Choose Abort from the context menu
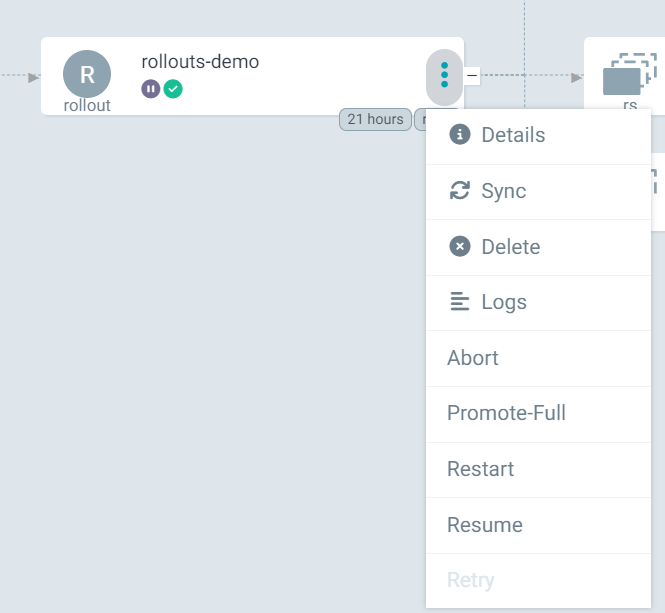Screen dimensions: 665x613 click(473, 358)
